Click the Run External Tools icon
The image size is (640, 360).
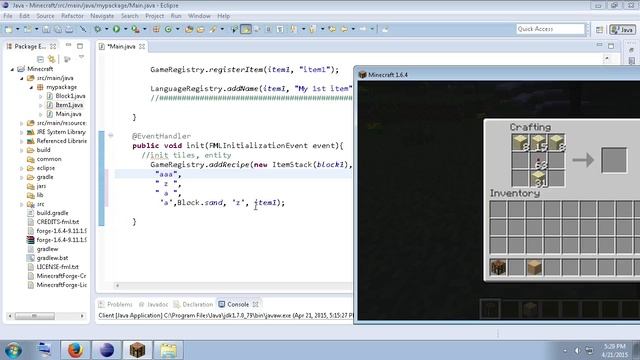[135, 29]
